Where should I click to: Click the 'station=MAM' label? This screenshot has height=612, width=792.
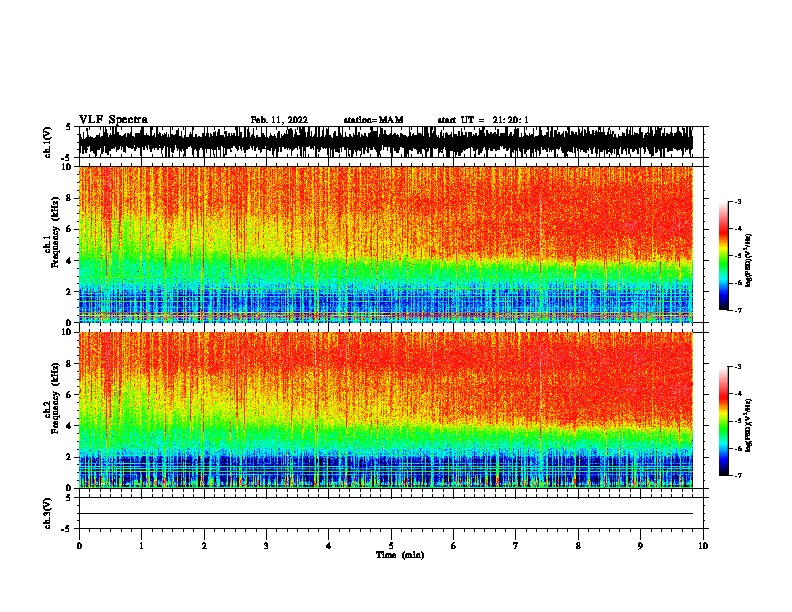(x=373, y=120)
